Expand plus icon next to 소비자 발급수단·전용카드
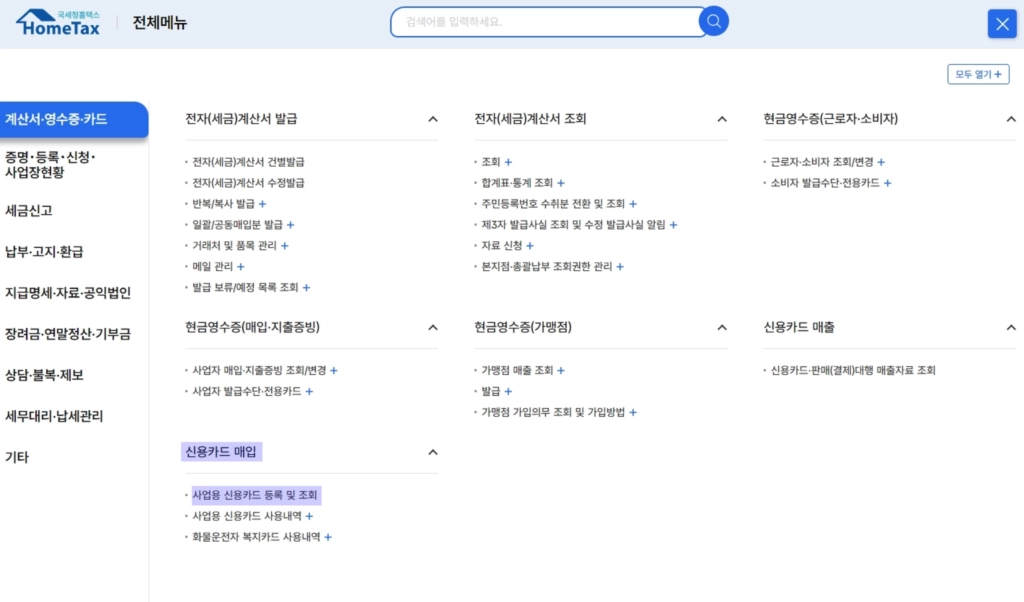The height and width of the screenshot is (602, 1024). (888, 183)
